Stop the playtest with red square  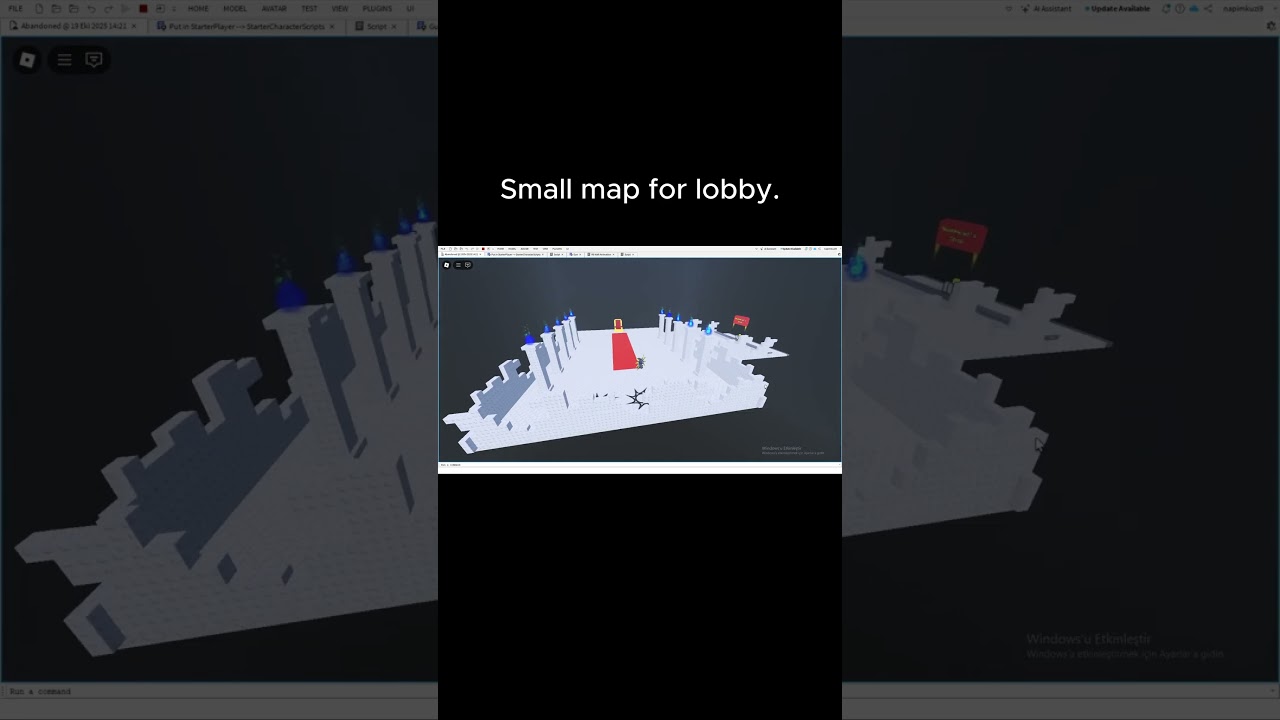[x=143, y=8]
